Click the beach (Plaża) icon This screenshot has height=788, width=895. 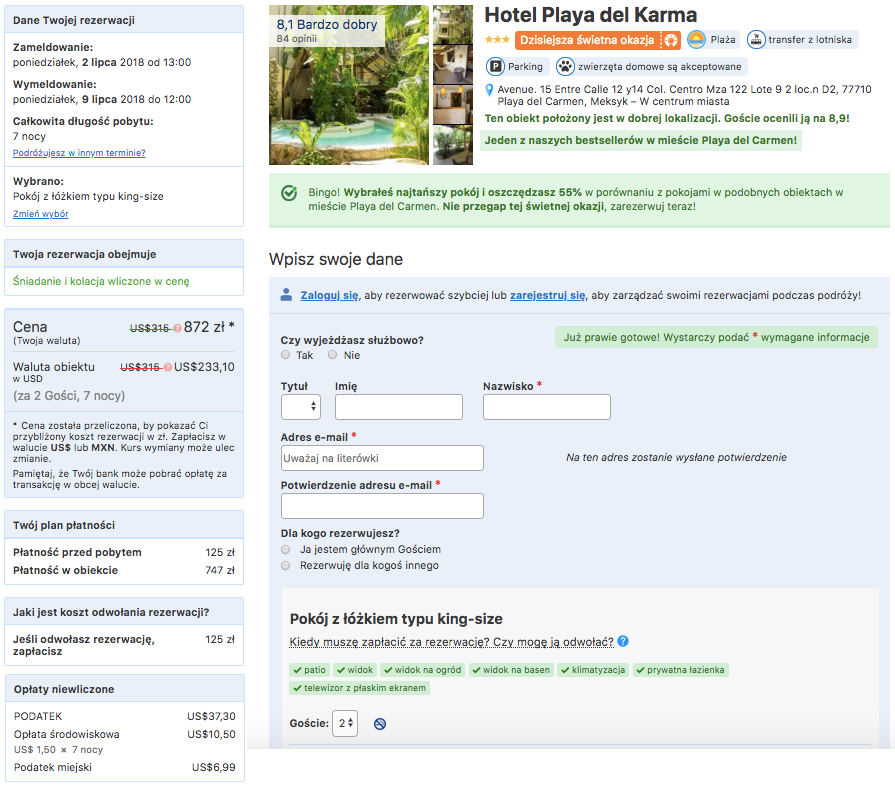pos(696,39)
